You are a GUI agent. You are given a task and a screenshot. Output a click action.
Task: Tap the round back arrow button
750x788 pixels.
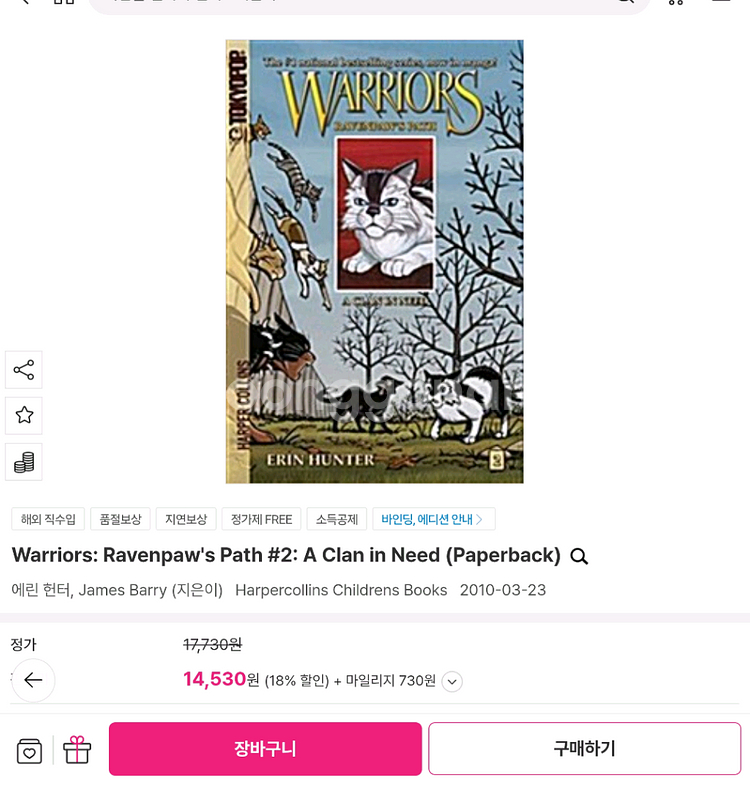pyautogui.click(x=33, y=680)
